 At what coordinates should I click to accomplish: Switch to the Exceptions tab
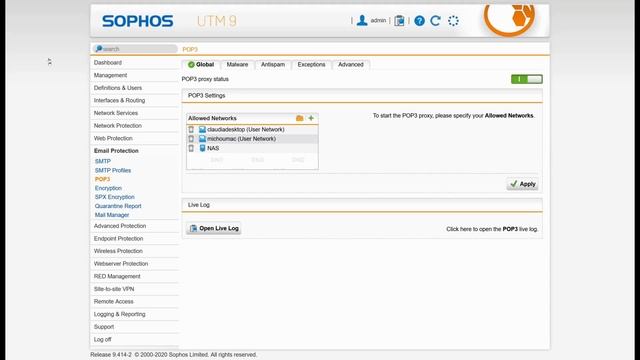[x=311, y=64]
